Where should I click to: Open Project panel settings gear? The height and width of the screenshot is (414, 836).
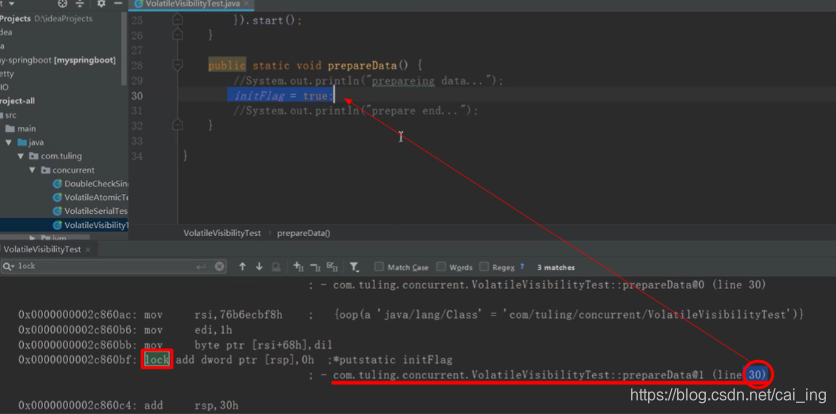pos(101,4)
